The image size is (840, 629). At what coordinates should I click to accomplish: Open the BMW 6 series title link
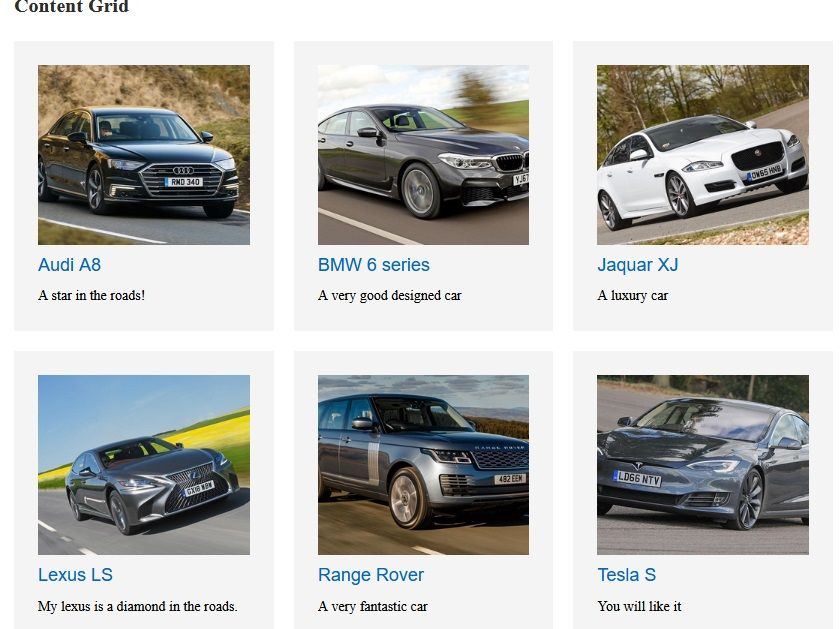click(373, 265)
